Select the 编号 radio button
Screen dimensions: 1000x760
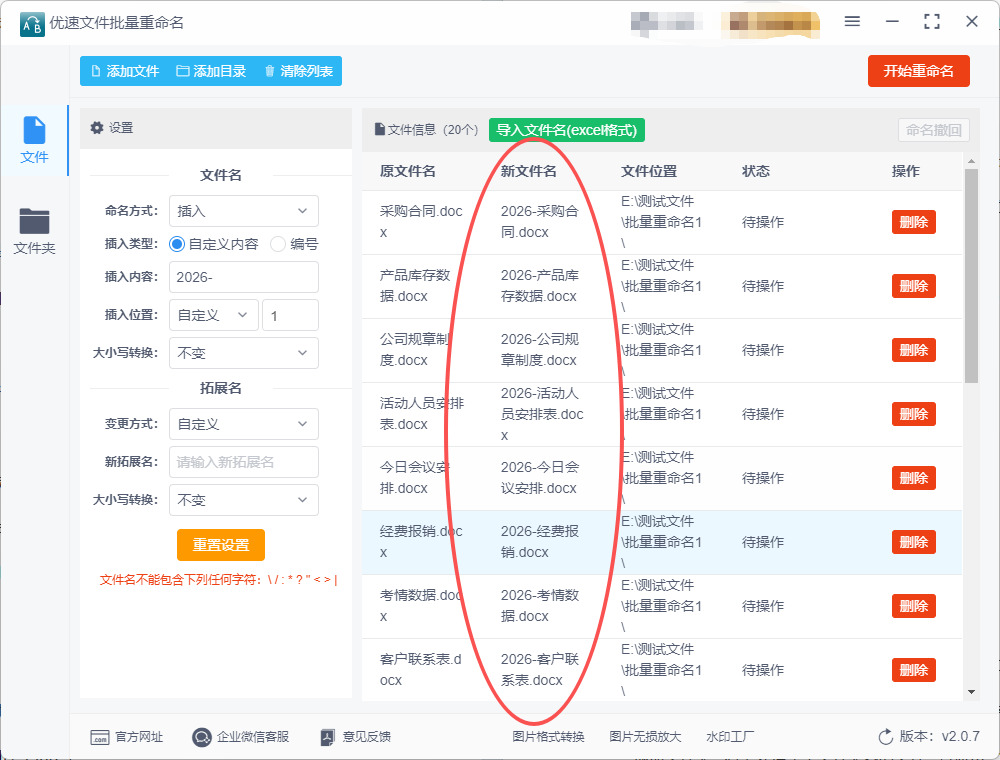point(278,244)
